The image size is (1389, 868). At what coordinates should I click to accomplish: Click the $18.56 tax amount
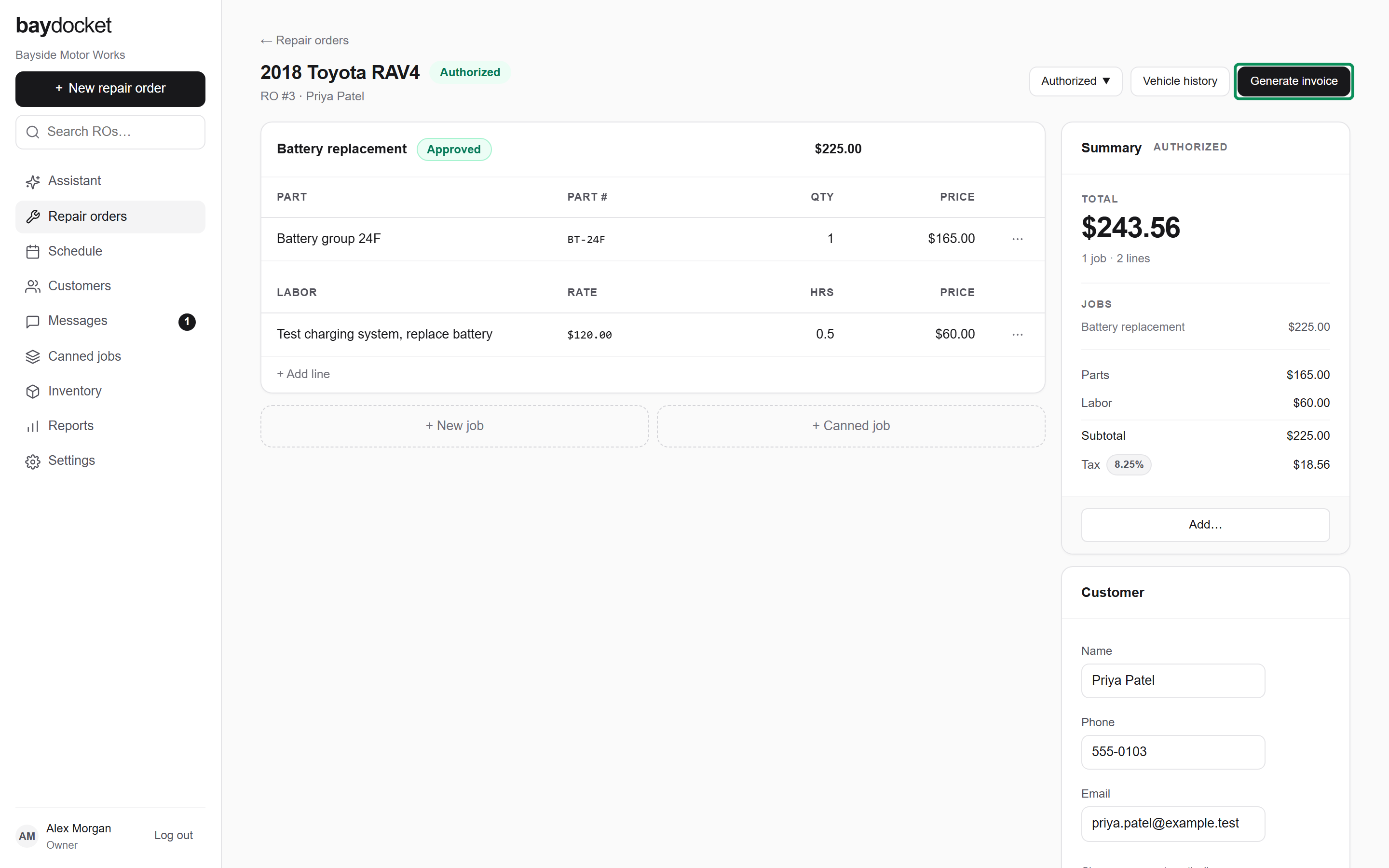(x=1311, y=464)
